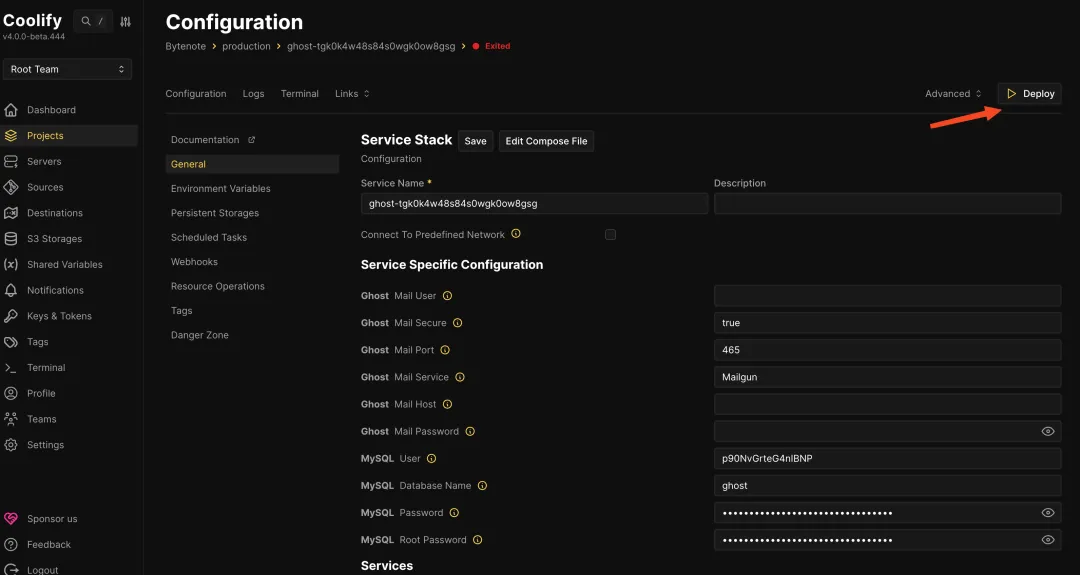Expand the Links dropdown in top tabs
Screen dimensions: 1080x575
coord(352,94)
